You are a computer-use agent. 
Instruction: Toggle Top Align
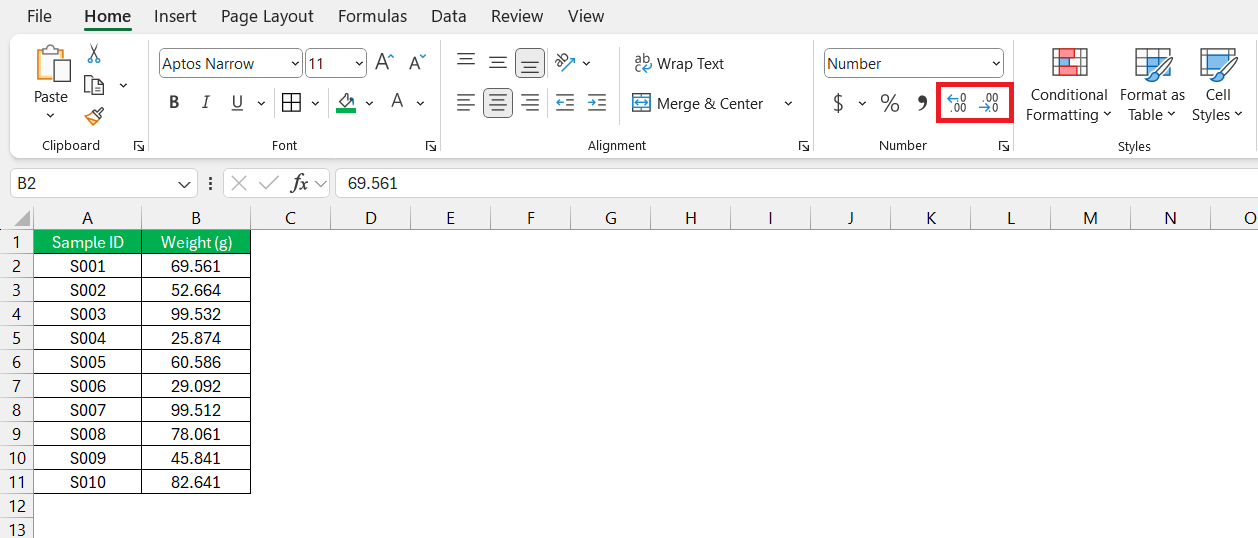point(466,62)
